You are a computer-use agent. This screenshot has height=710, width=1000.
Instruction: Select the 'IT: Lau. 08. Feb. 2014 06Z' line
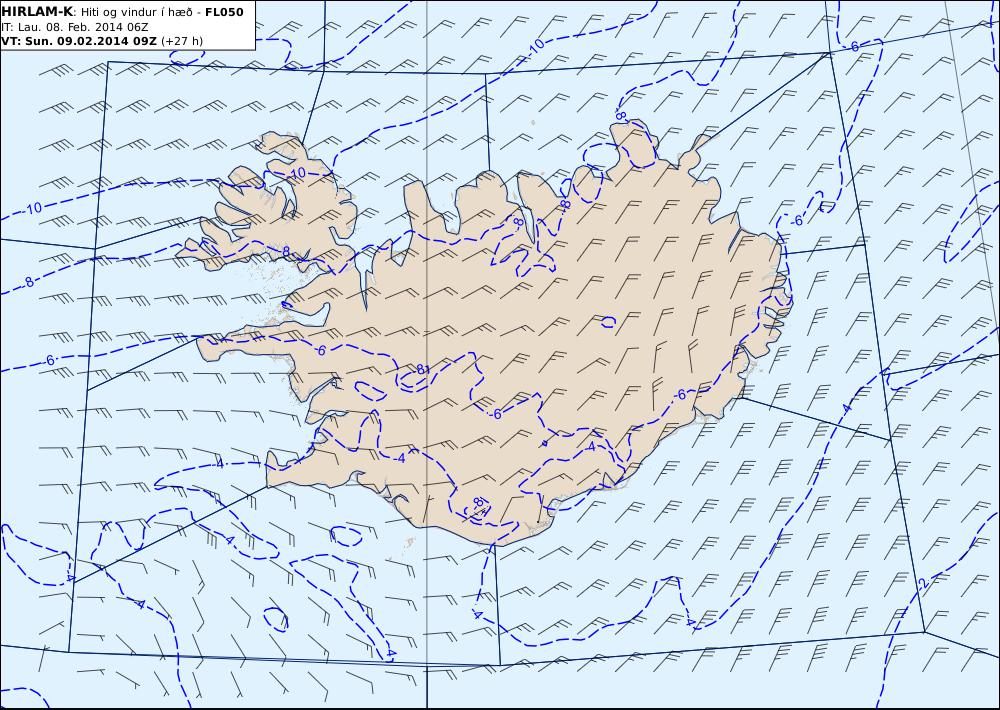(x=75, y=27)
